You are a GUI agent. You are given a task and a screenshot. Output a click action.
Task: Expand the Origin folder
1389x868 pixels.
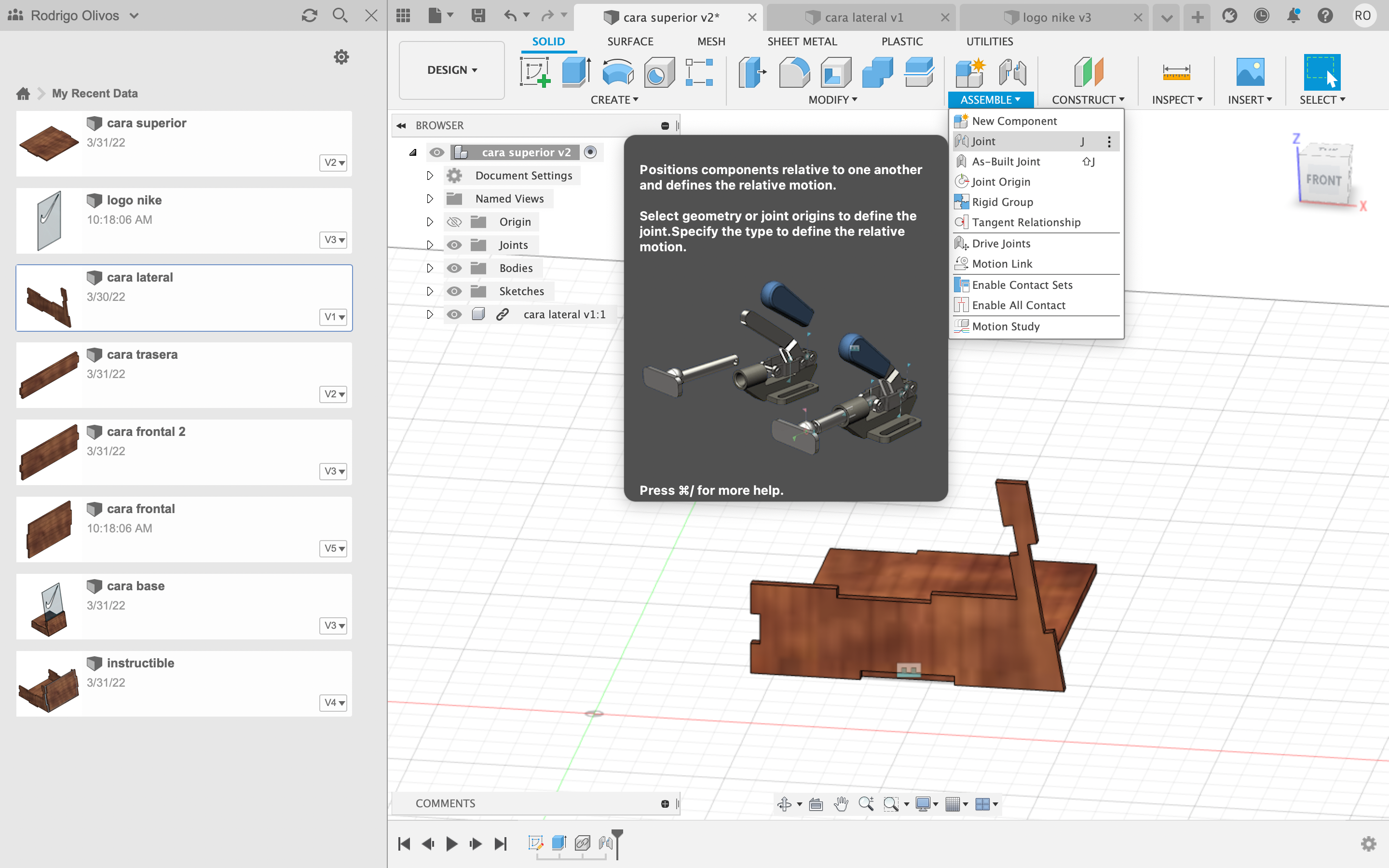(429, 222)
